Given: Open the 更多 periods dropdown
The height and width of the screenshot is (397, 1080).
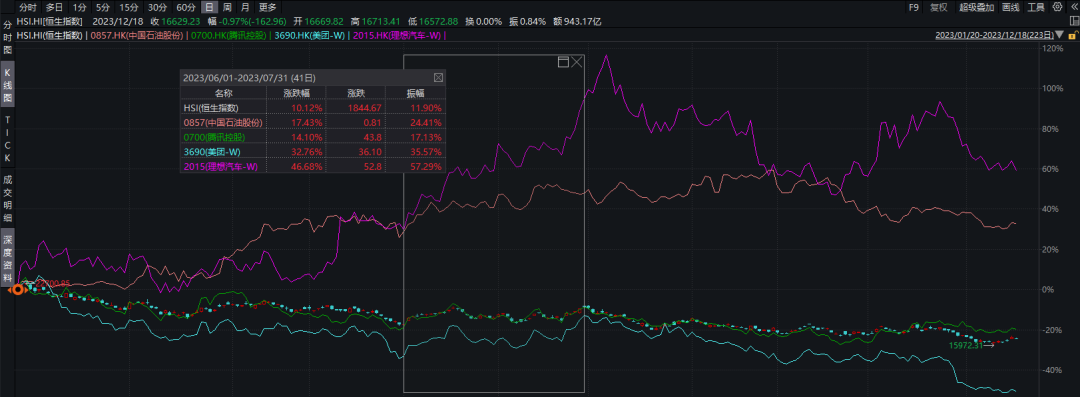Looking at the screenshot, I should coord(268,8).
